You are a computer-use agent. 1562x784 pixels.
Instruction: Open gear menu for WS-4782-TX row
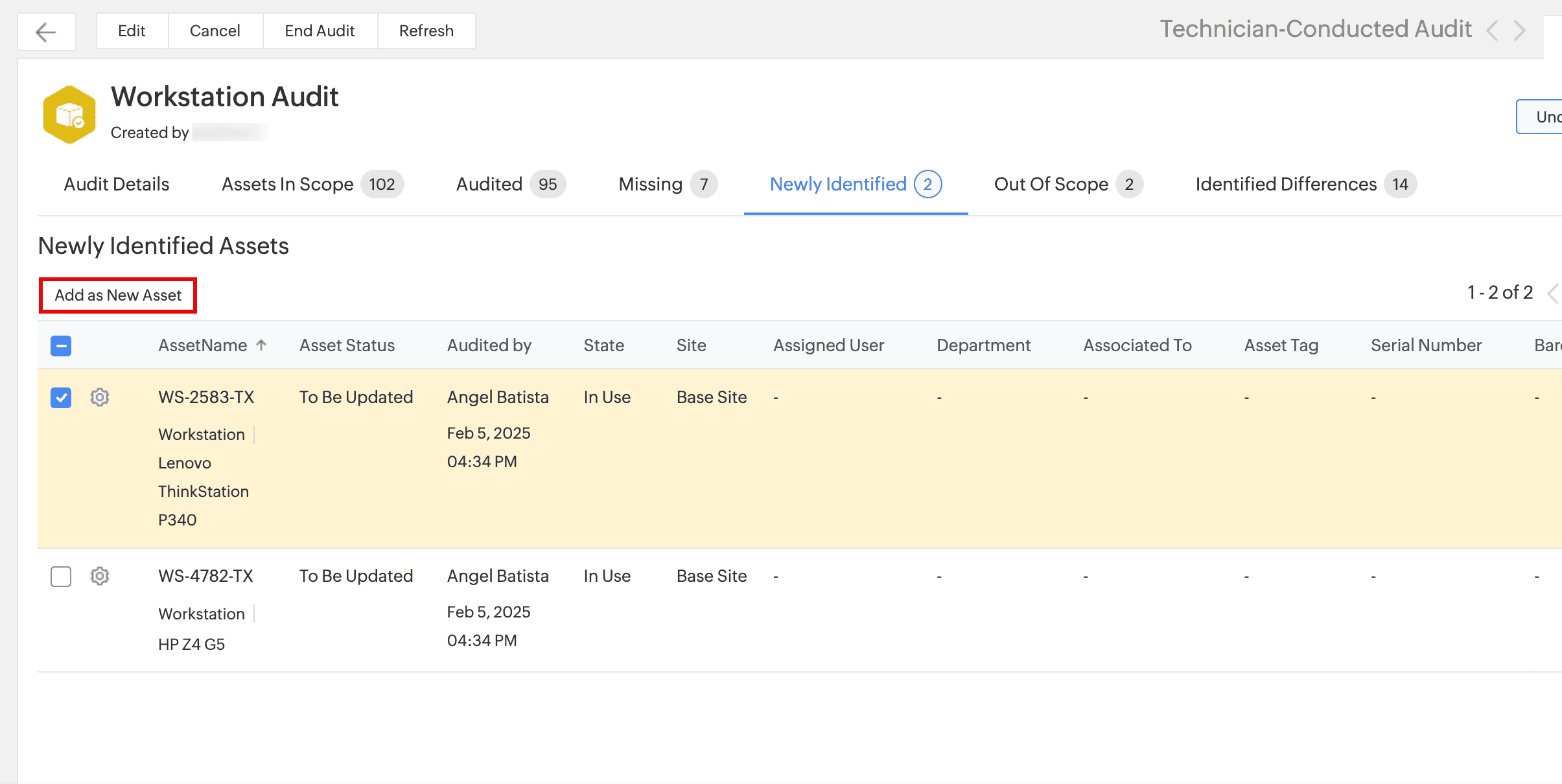click(x=99, y=576)
